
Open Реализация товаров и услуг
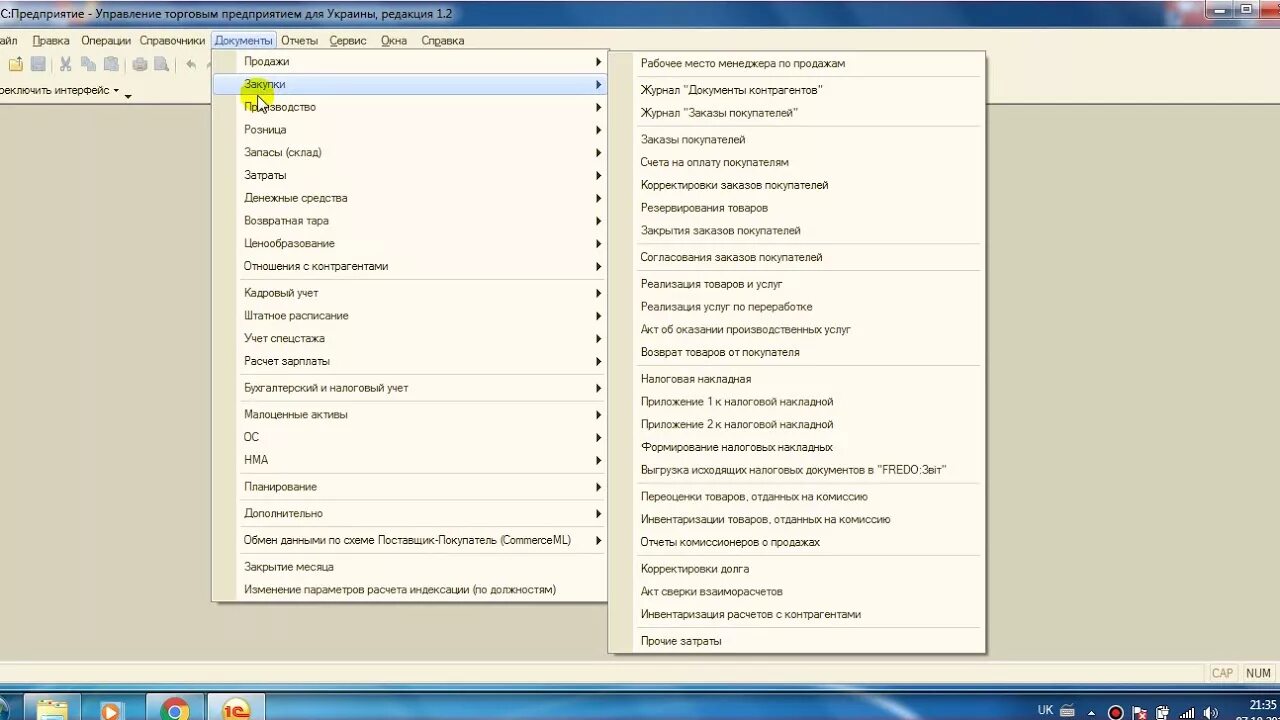coord(797,285)
